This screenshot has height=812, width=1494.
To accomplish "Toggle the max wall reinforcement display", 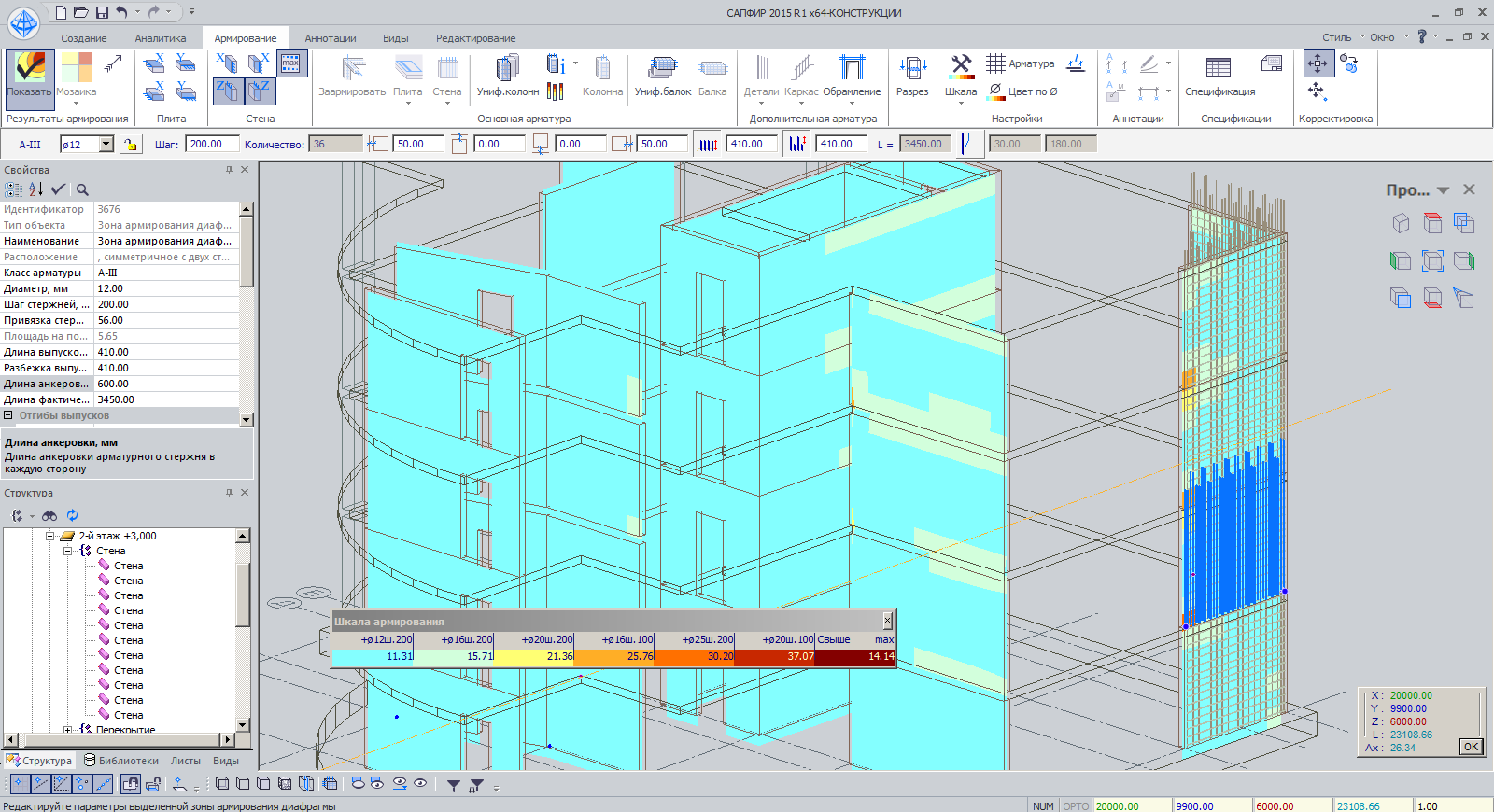I will (291, 63).
